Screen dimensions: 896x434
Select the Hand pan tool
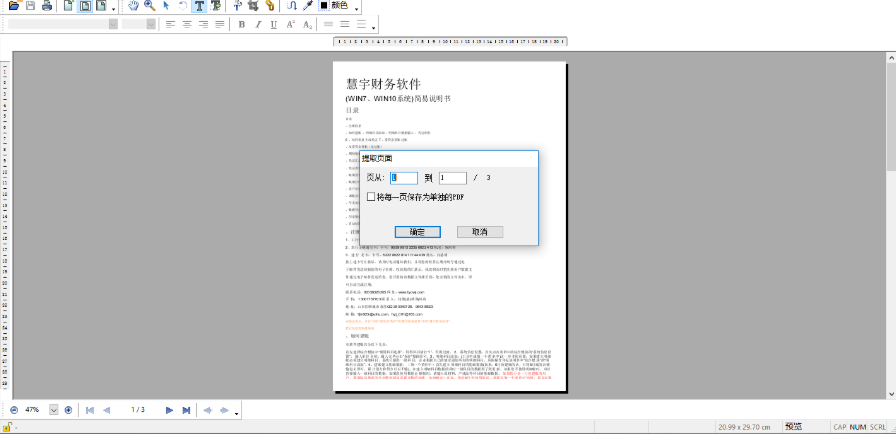coord(134,6)
